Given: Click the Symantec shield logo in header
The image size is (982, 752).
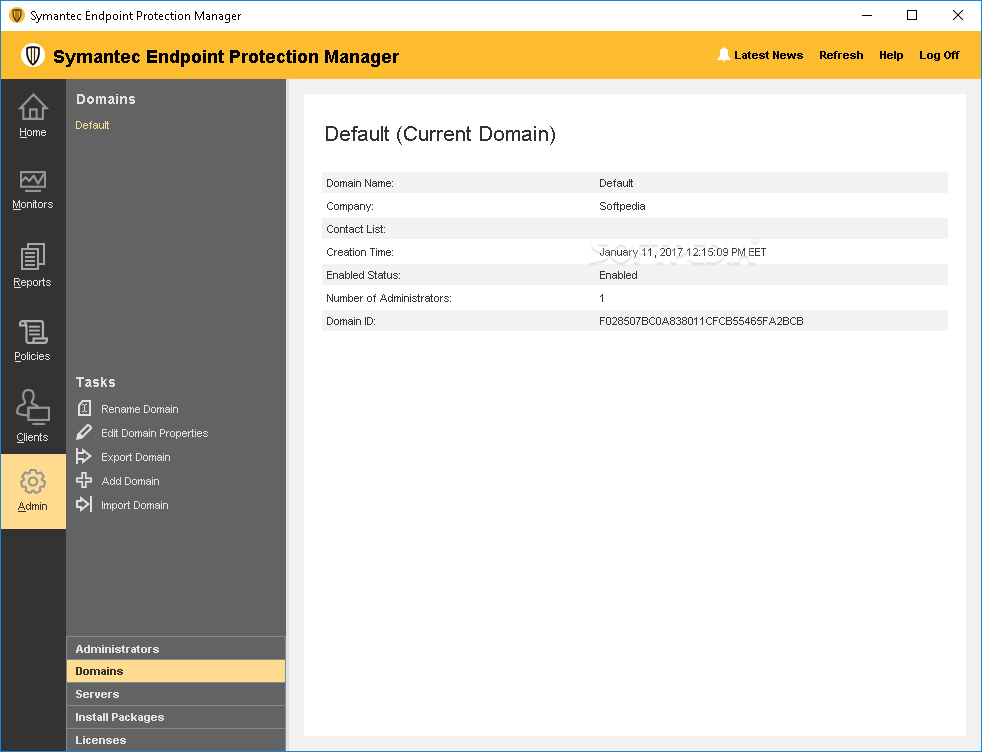Looking at the screenshot, I should tap(33, 55).
